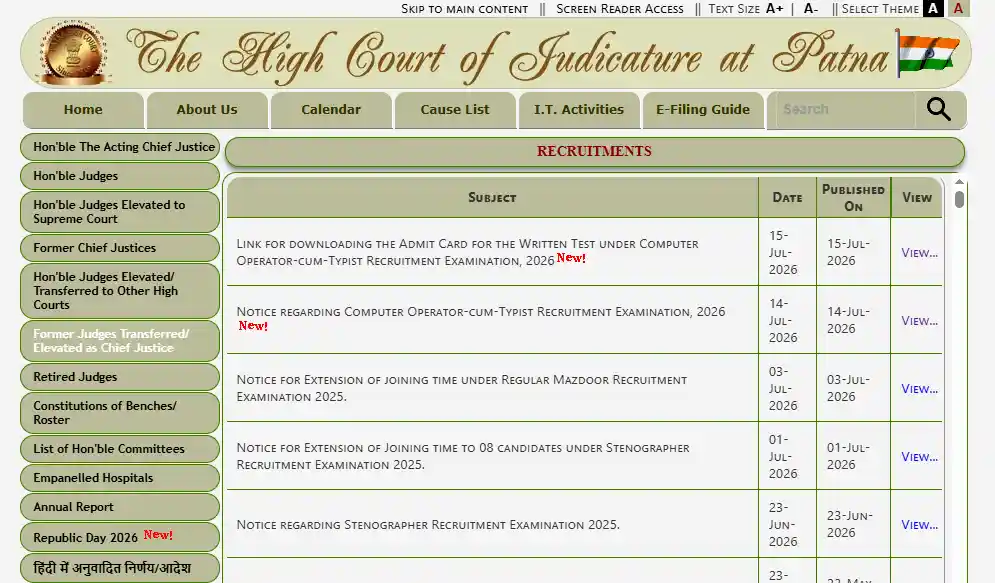Image resolution: width=995 pixels, height=583 pixels.
Task: Click the Indian flag image
Action: point(927,53)
